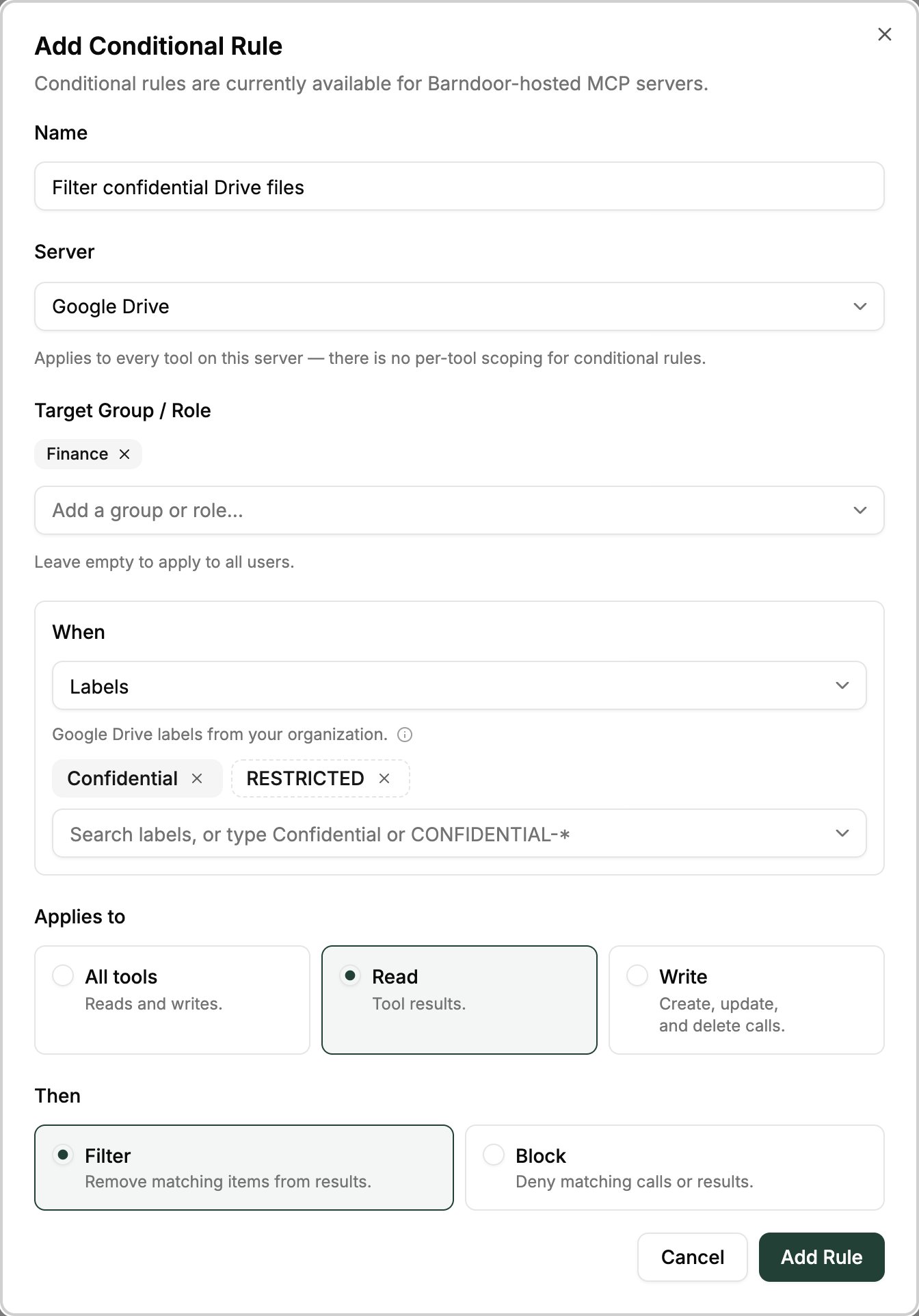
Task: Click the Add Rule button
Action: 822,1257
